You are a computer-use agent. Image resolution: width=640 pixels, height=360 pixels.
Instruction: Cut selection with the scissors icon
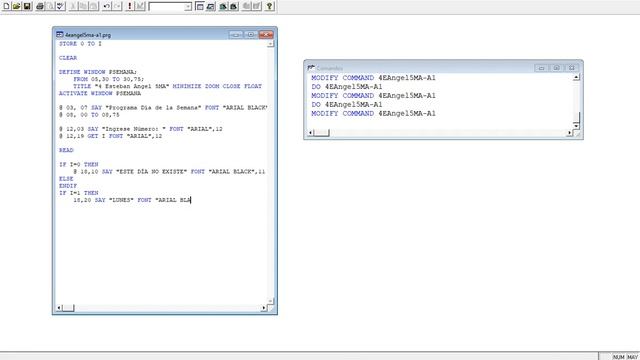pyautogui.click(x=73, y=6)
